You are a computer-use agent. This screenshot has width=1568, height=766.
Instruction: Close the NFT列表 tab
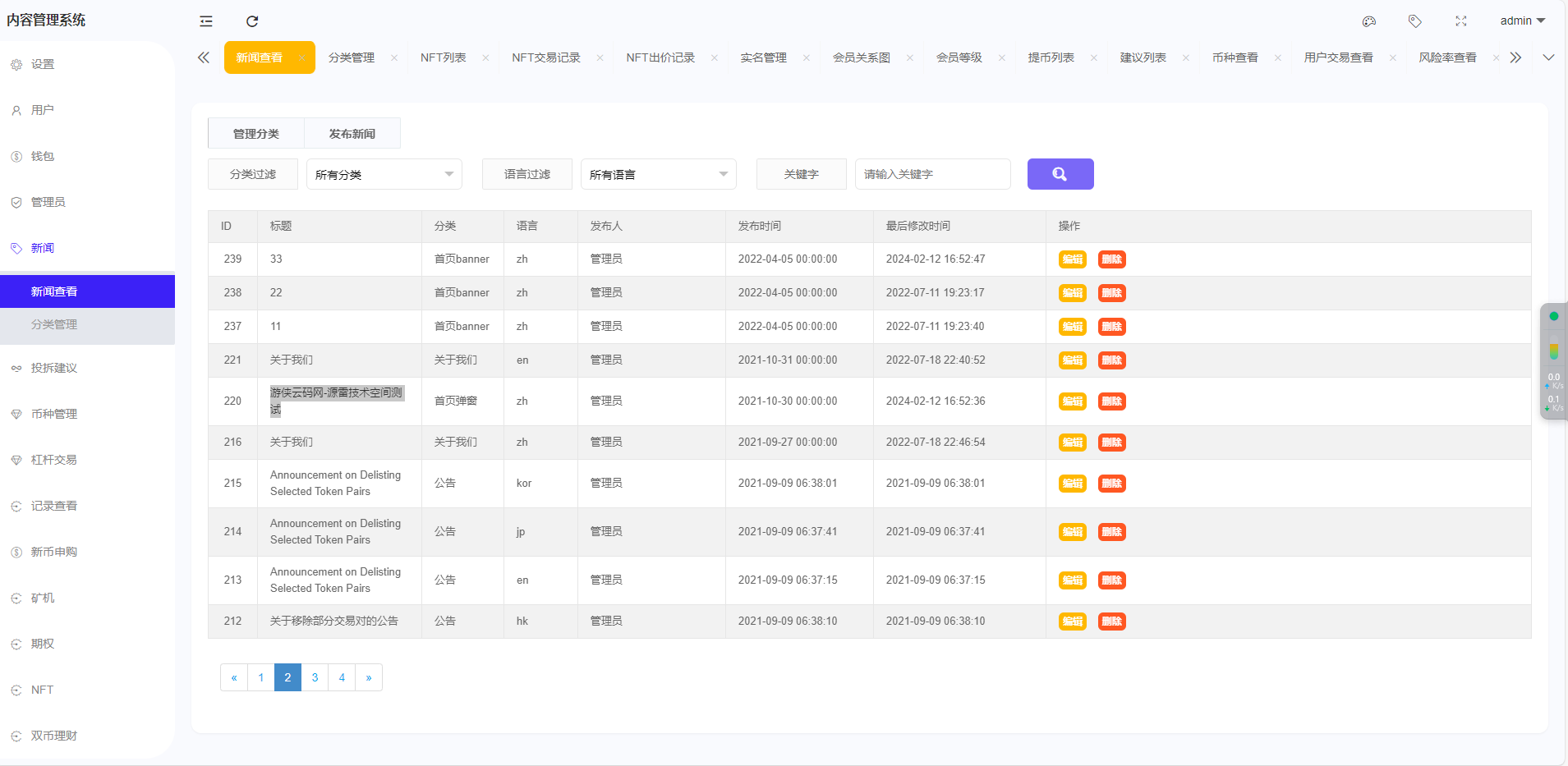(485, 57)
